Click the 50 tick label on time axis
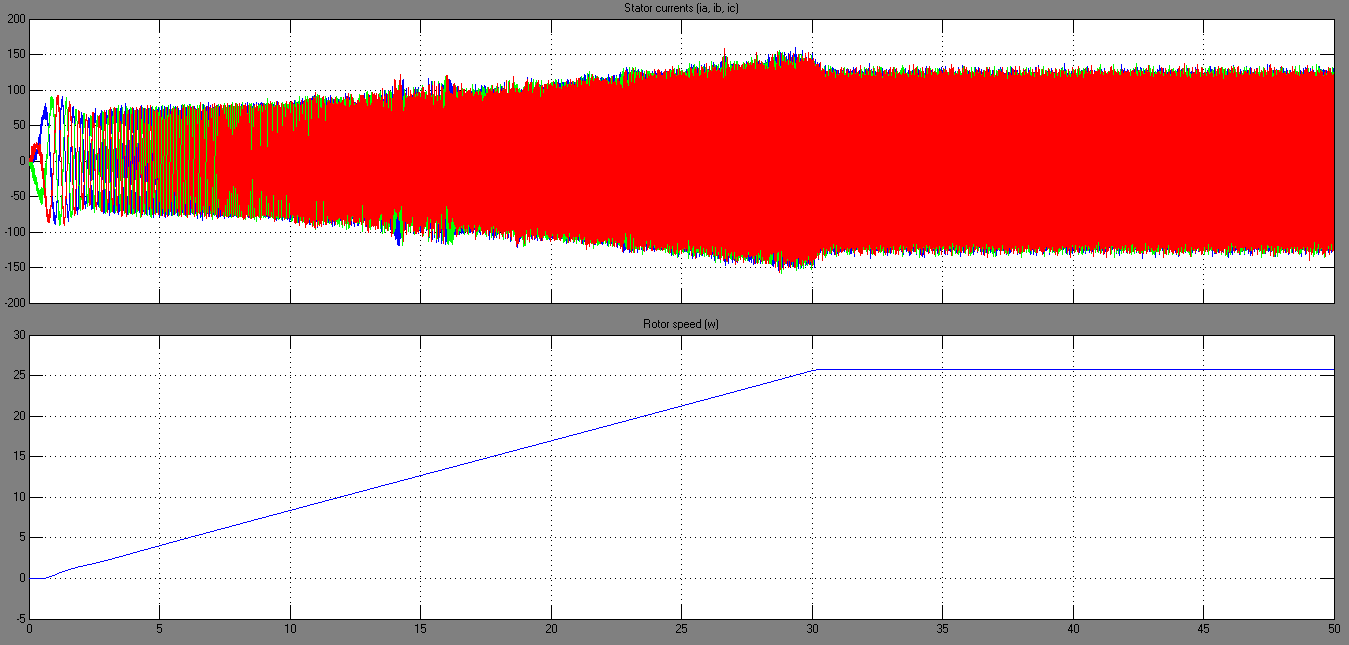This screenshot has width=1349, height=645. click(x=1334, y=630)
